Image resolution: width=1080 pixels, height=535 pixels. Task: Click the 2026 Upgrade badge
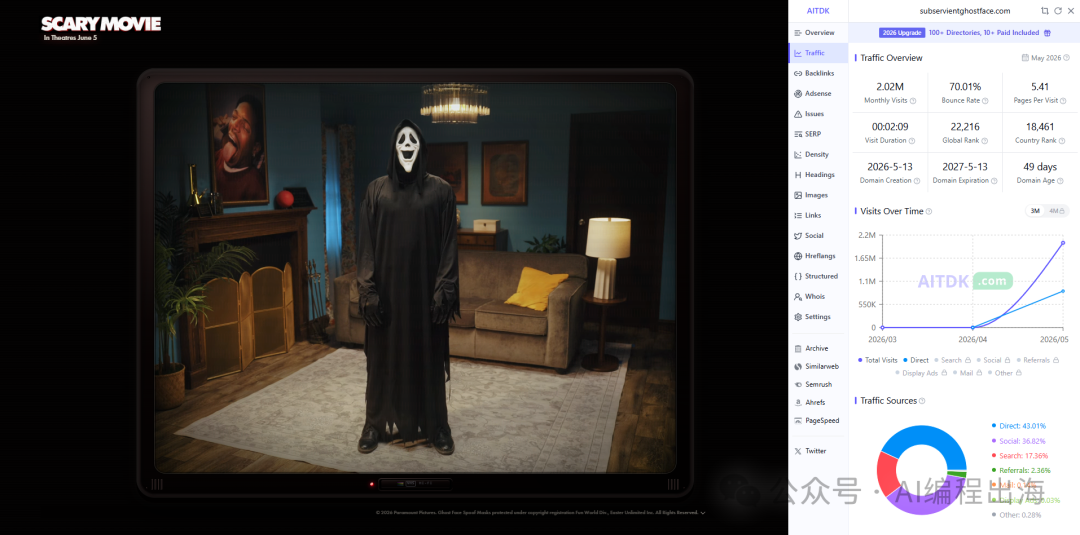pyautogui.click(x=902, y=32)
